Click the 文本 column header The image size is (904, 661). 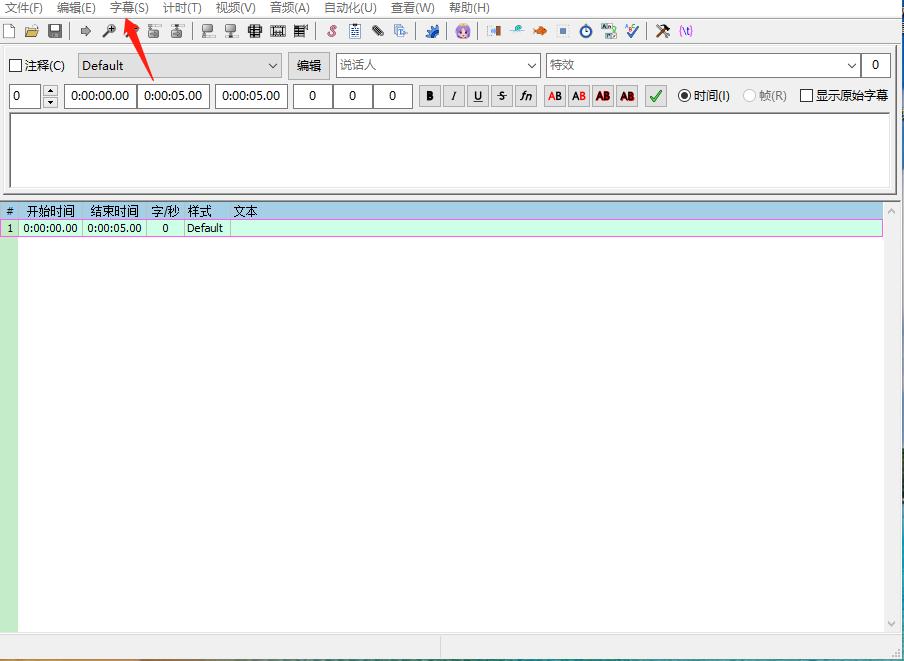[x=246, y=211]
